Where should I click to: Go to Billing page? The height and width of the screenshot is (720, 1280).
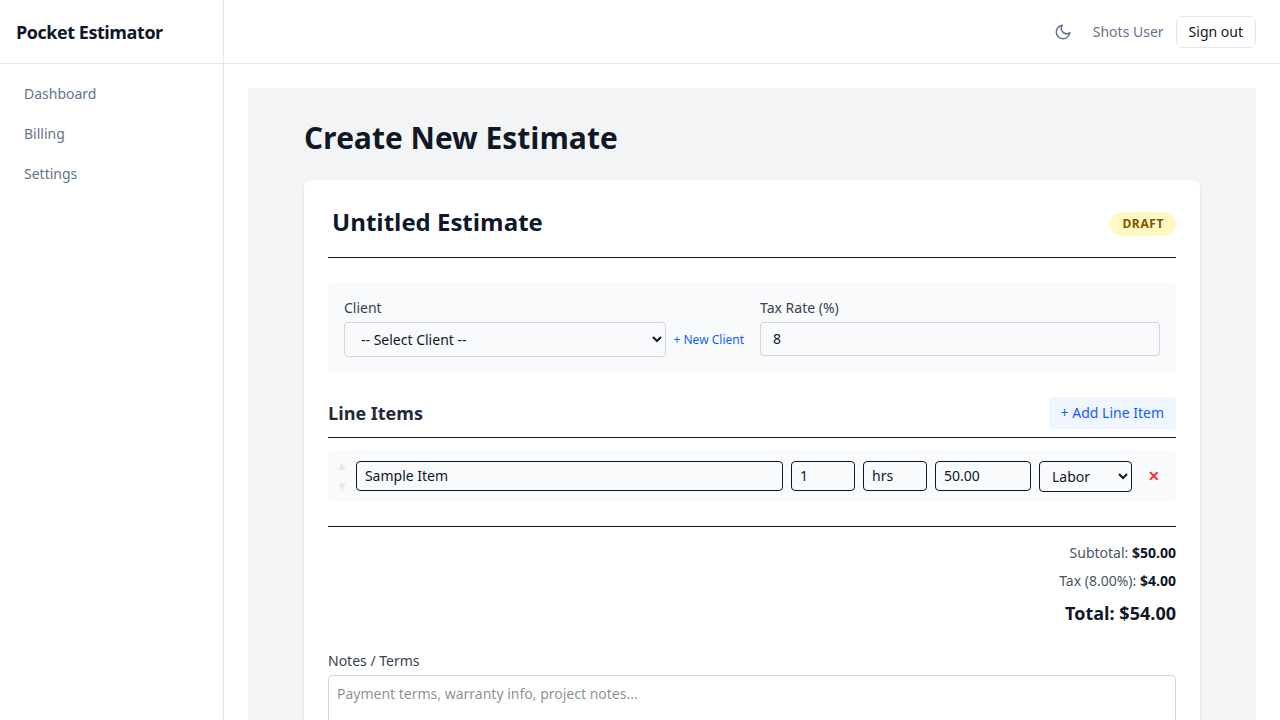tap(44, 134)
